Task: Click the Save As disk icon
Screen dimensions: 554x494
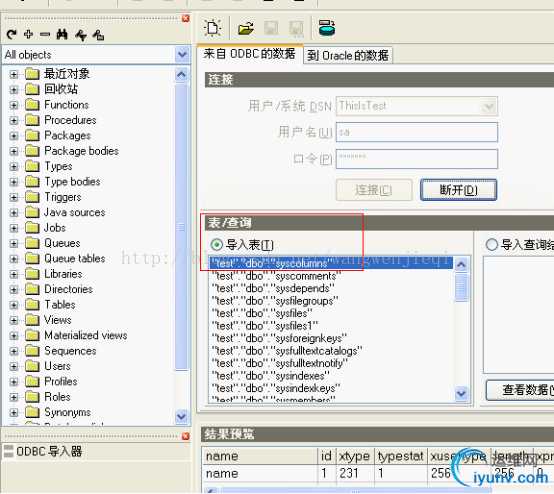Action: [296, 29]
